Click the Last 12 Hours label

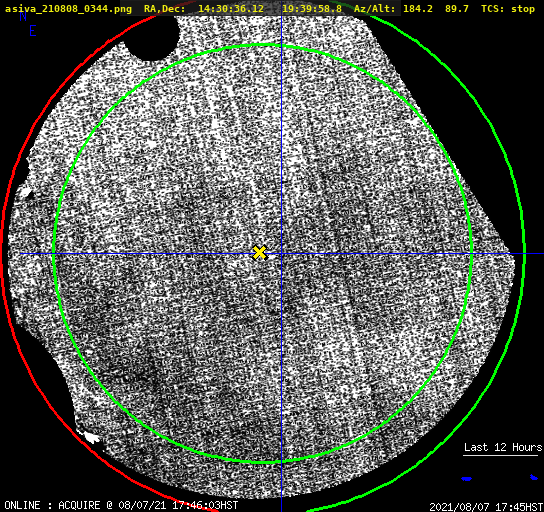point(503,447)
